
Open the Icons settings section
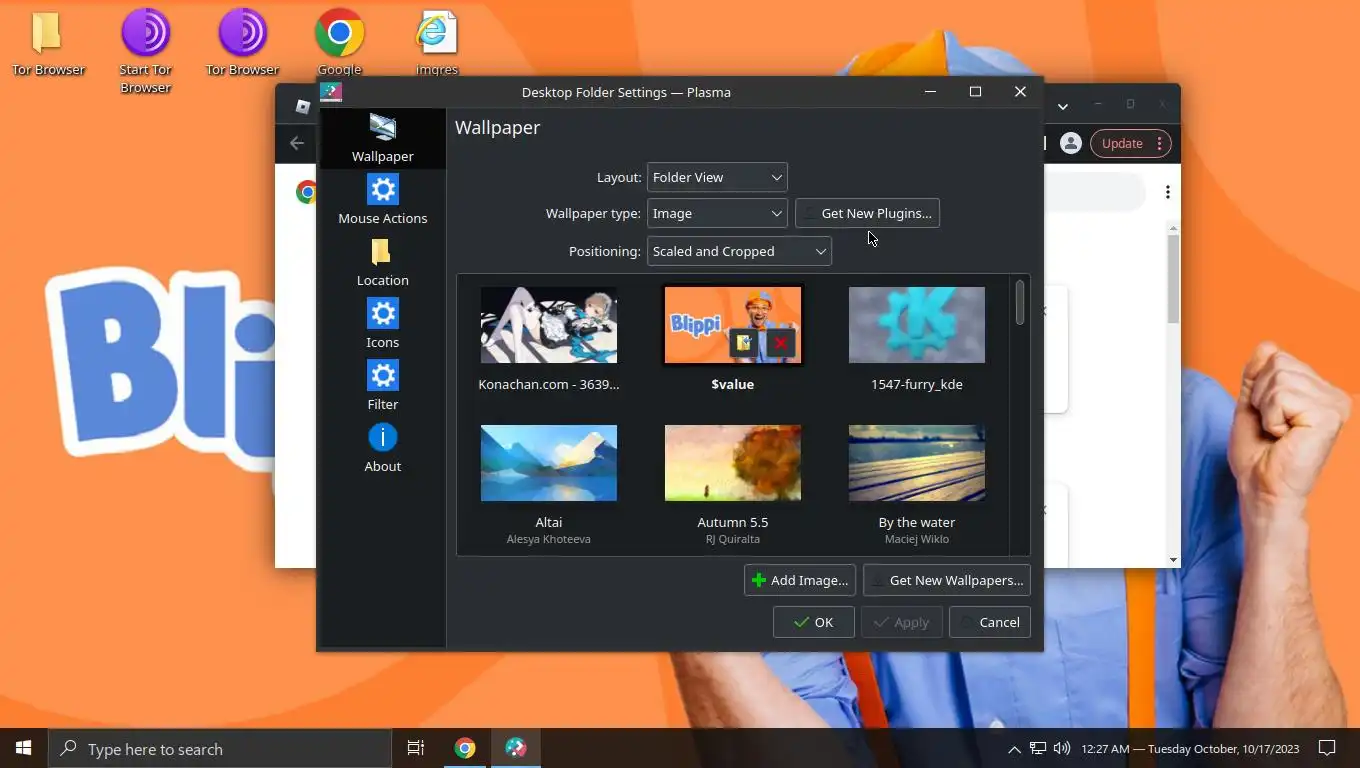tap(382, 324)
